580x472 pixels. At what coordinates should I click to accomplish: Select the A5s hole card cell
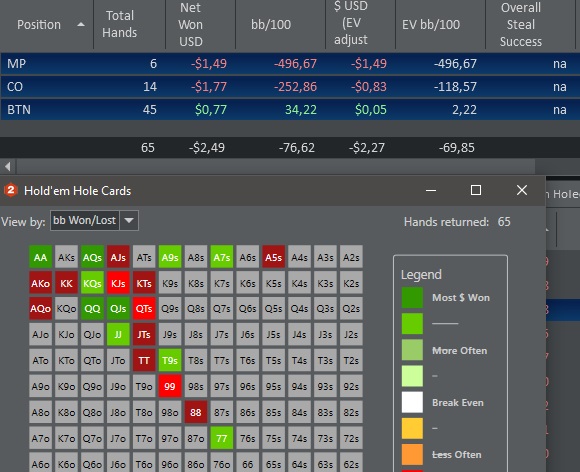(x=273, y=257)
